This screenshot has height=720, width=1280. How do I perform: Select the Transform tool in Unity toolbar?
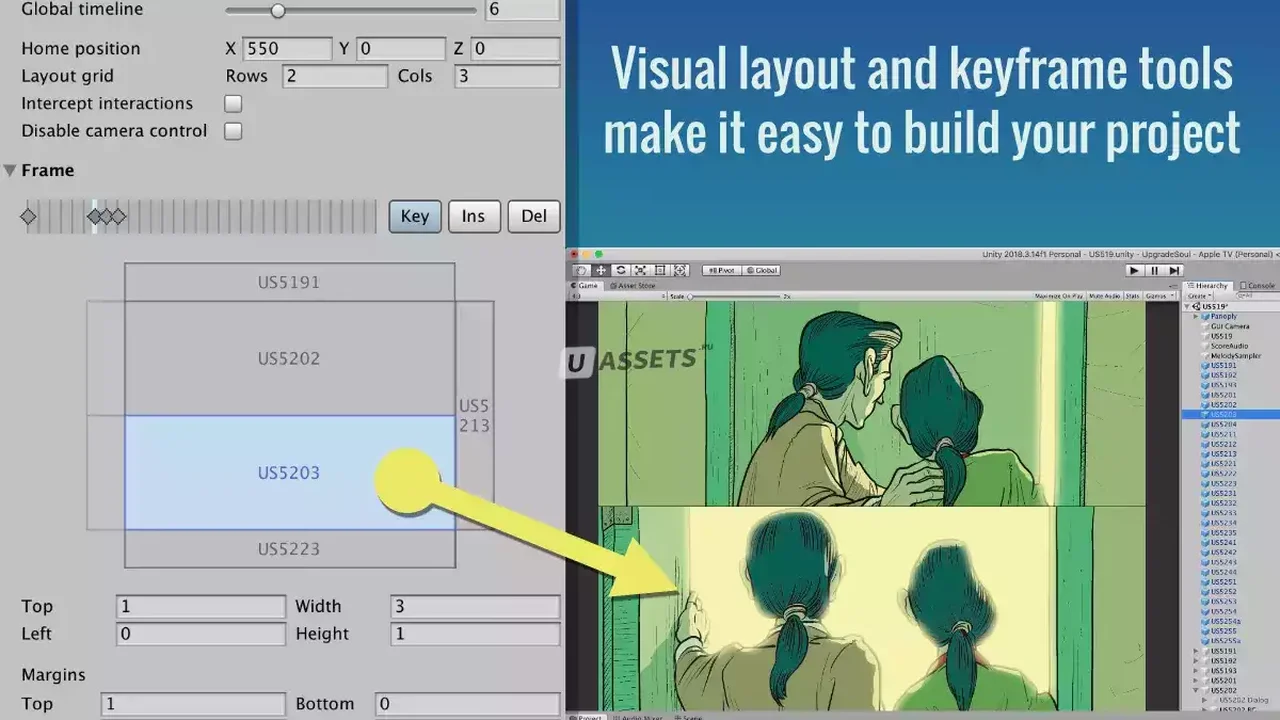681,270
